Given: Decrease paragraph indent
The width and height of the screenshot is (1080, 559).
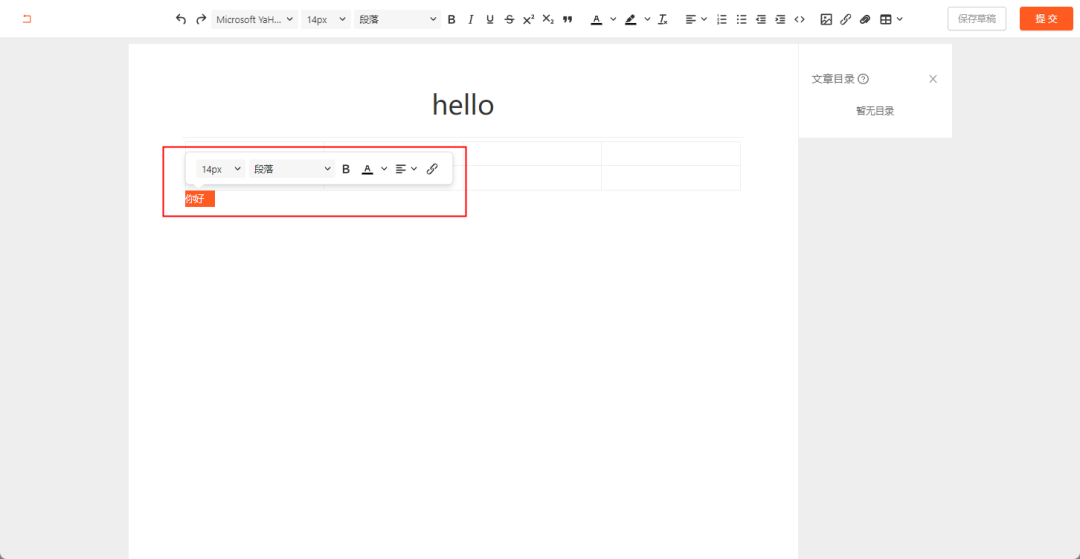Looking at the screenshot, I should coord(760,19).
